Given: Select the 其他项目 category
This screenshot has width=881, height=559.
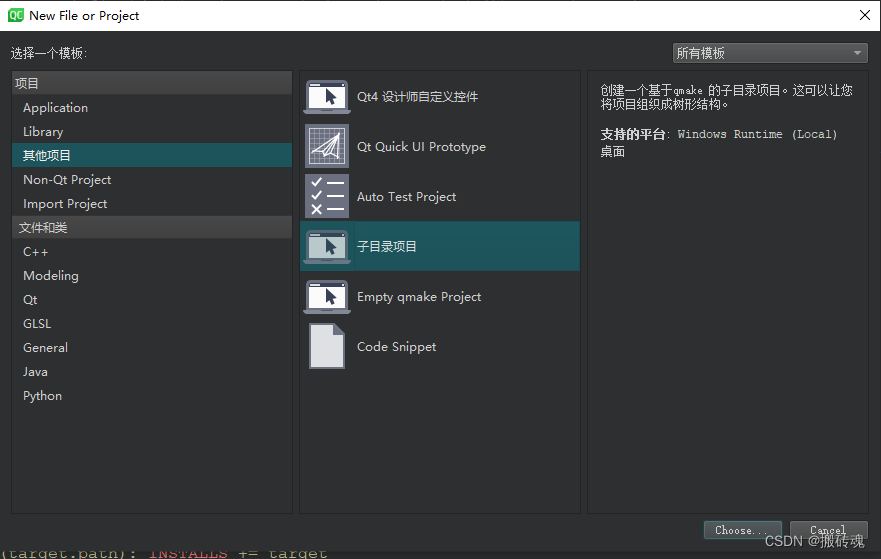Looking at the screenshot, I should pos(152,155).
